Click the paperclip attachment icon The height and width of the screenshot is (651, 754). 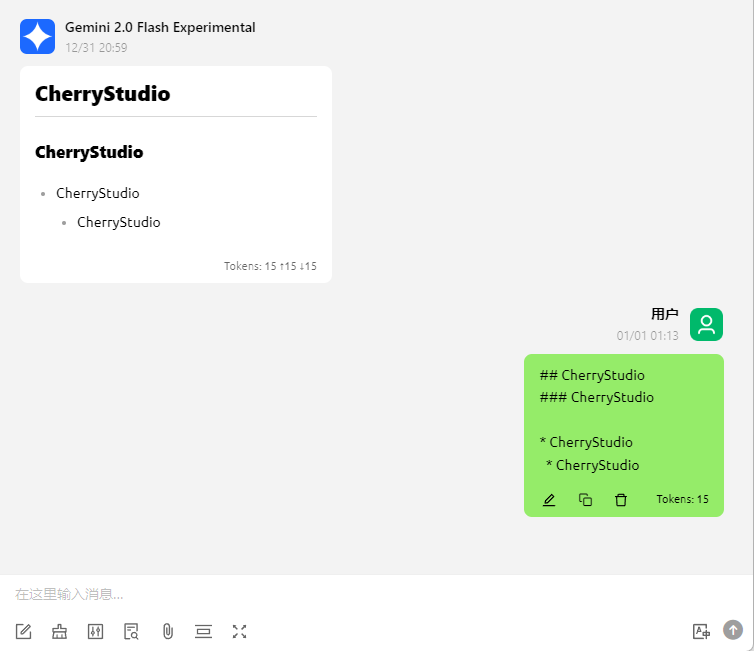point(168,631)
